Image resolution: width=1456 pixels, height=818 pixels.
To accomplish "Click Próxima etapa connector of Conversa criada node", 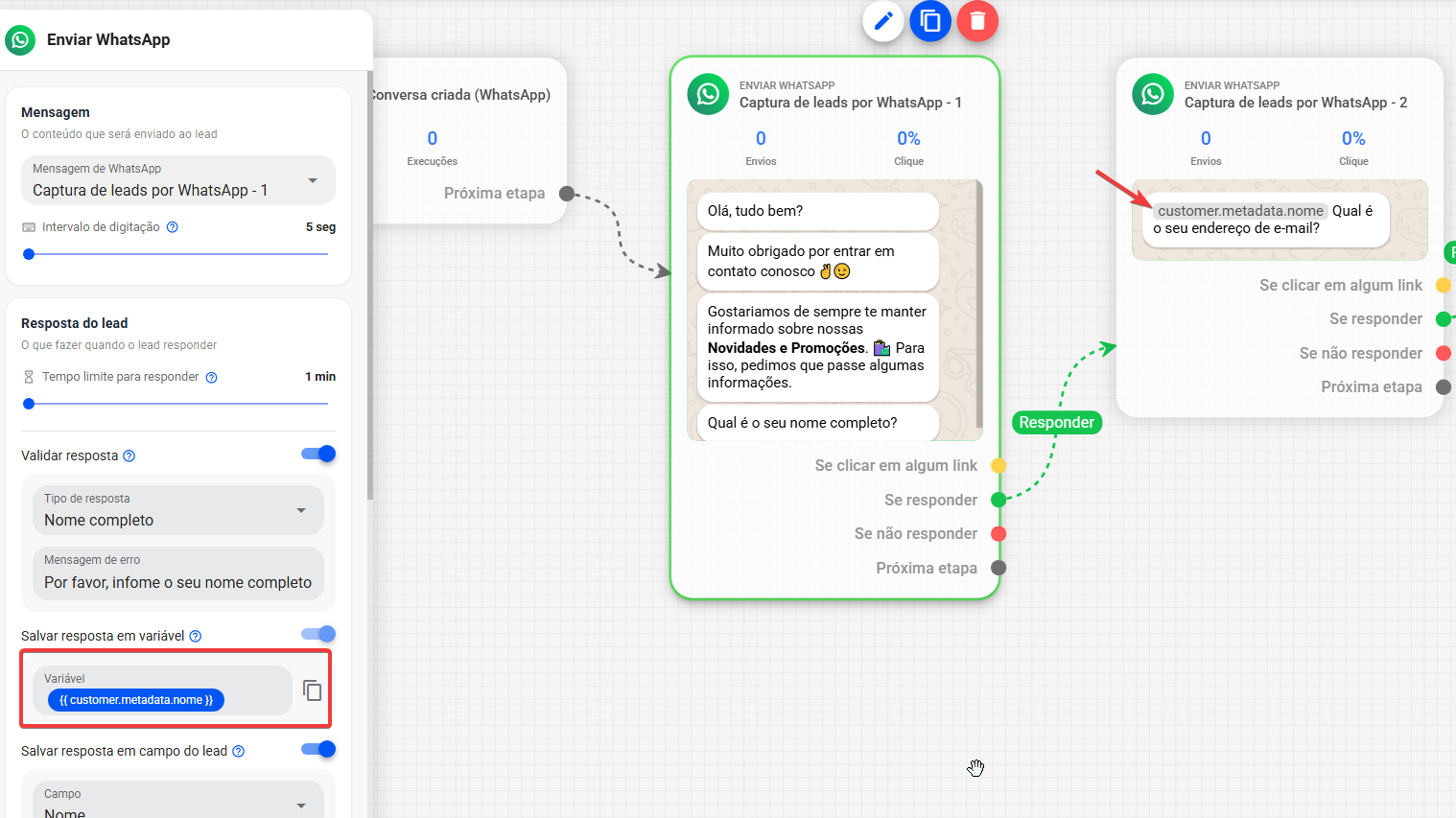I will click(x=567, y=193).
